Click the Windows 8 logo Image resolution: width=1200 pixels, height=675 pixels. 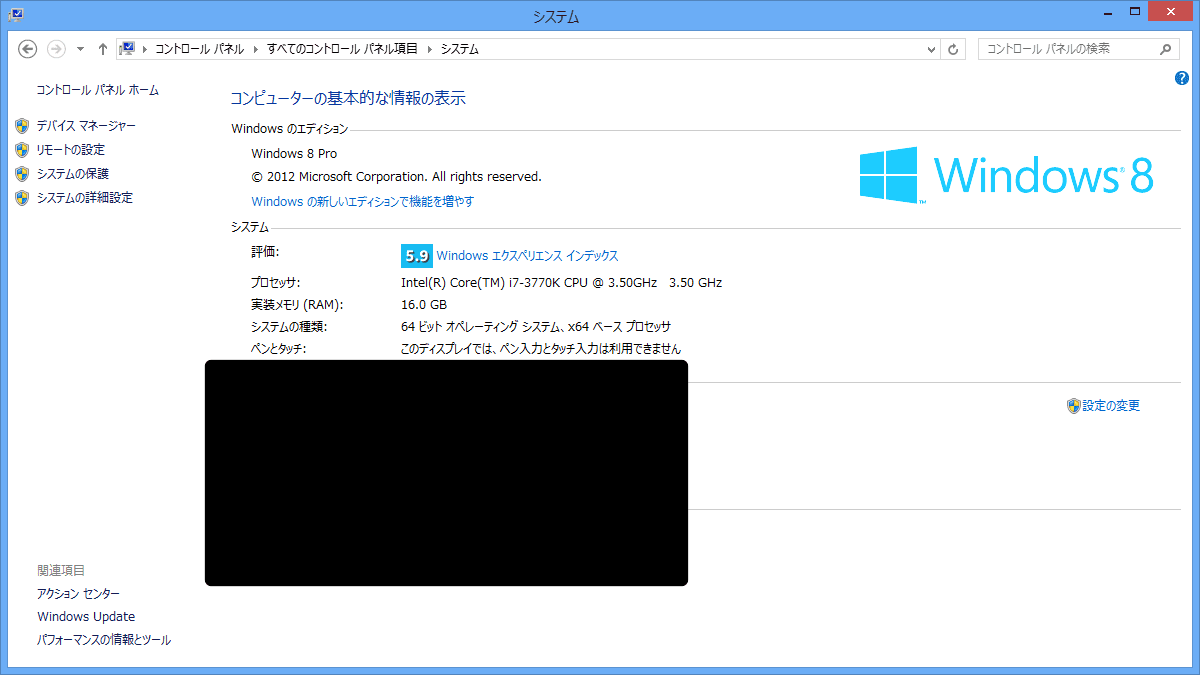1007,175
